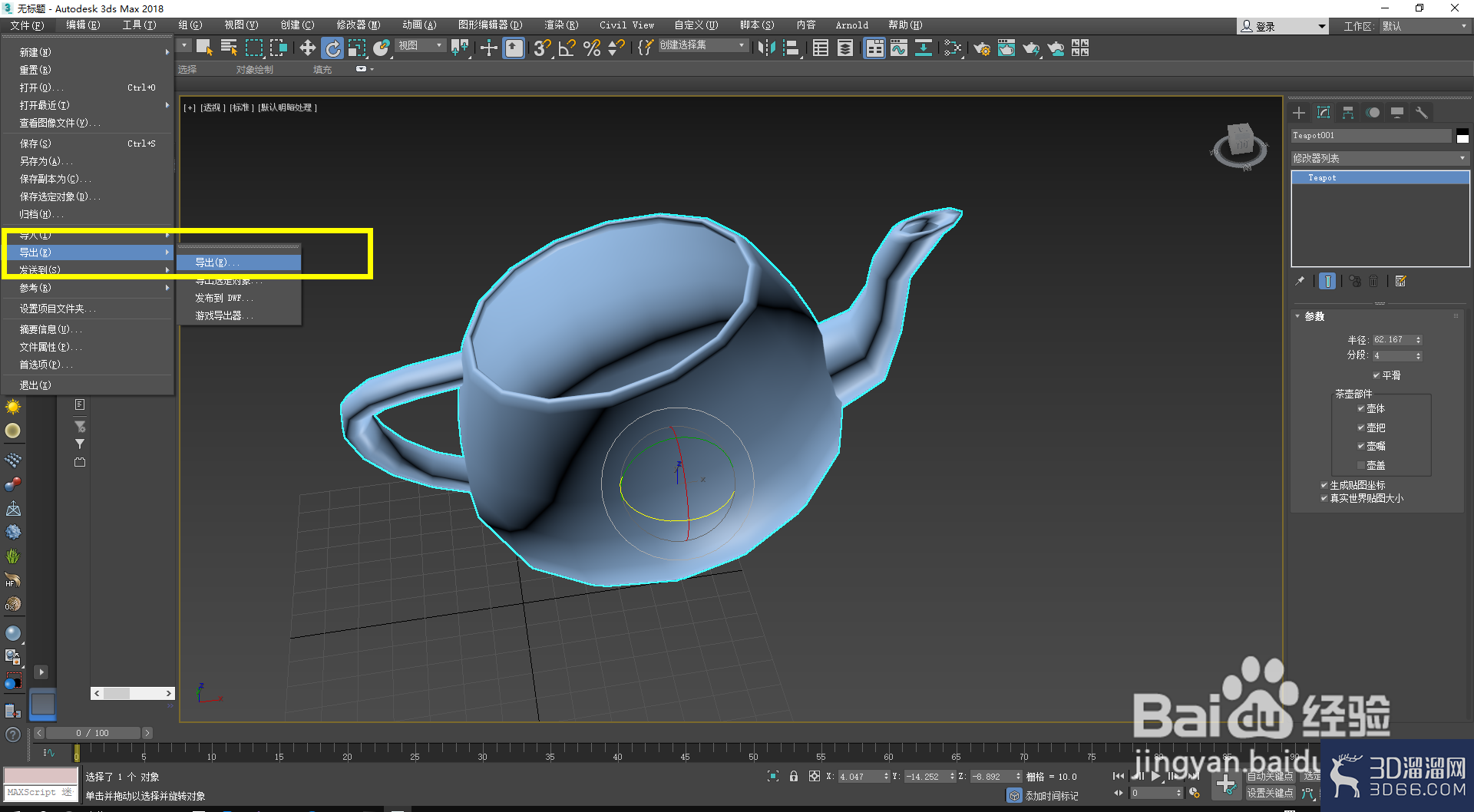The height and width of the screenshot is (812, 1474).
Task: Uncheck the 壶把 (Handle) teapot part
Action: click(x=1361, y=427)
